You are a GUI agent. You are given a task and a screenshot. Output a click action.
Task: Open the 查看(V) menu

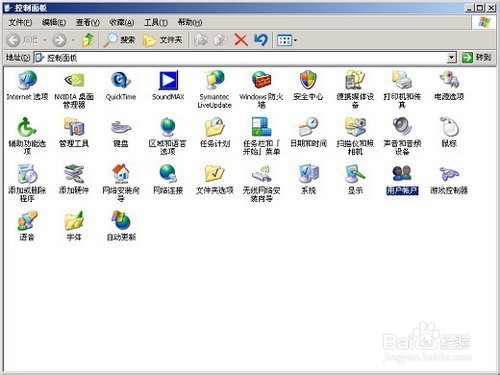pyautogui.click(x=87, y=22)
